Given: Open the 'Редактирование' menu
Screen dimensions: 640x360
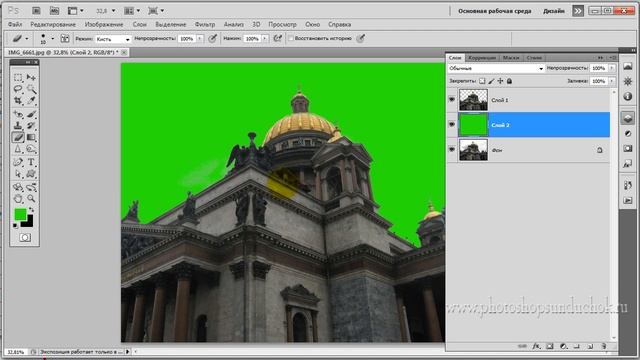Looking at the screenshot, I should (53, 24).
